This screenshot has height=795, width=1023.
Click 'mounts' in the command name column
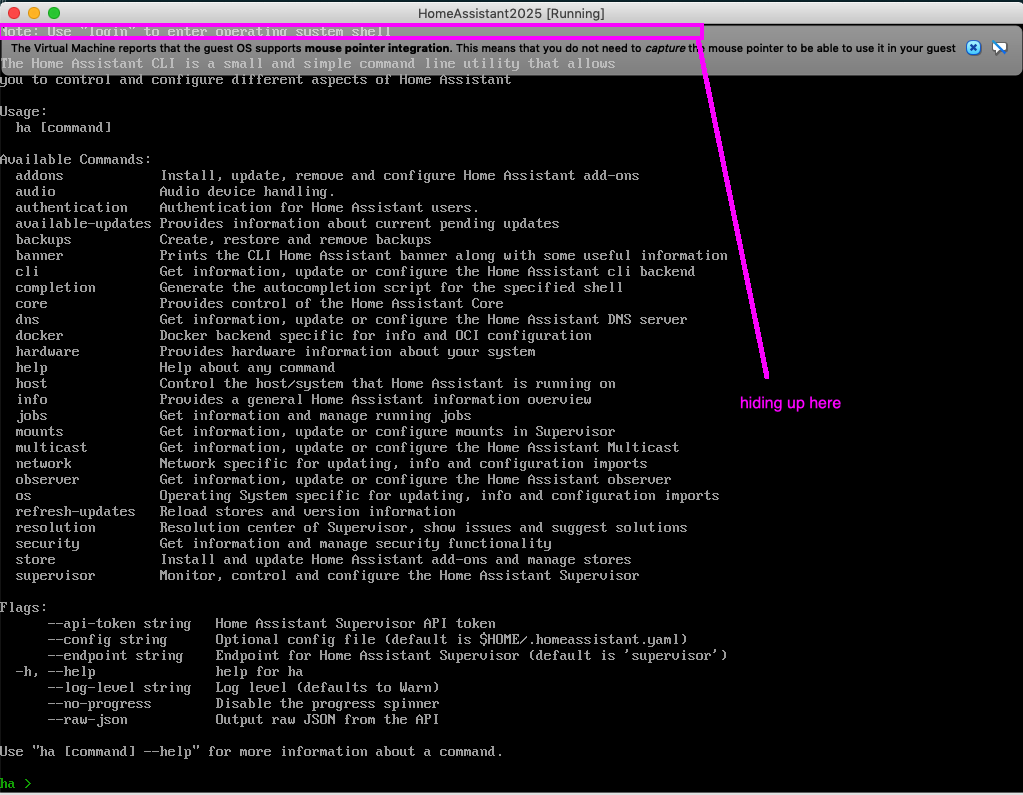pyautogui.click(x=39, y=431)
